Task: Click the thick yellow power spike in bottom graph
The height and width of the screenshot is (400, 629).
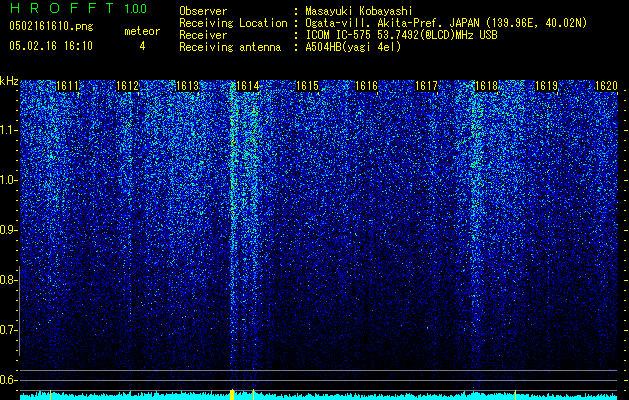Action: click(232, 394)
